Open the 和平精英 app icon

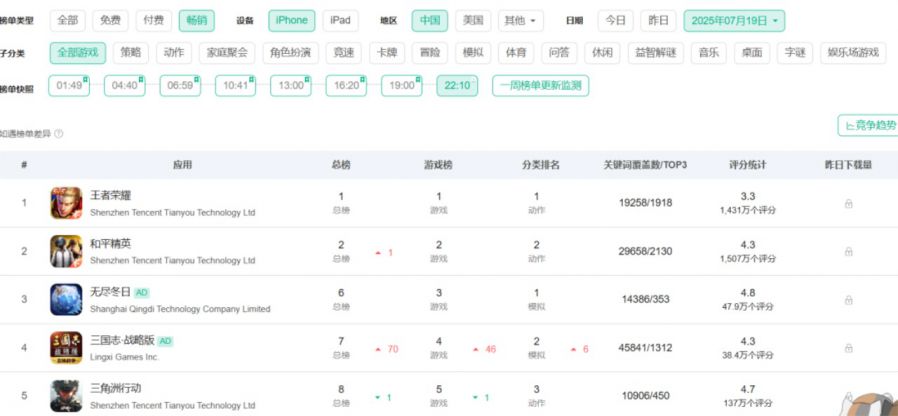pos(66,251)
